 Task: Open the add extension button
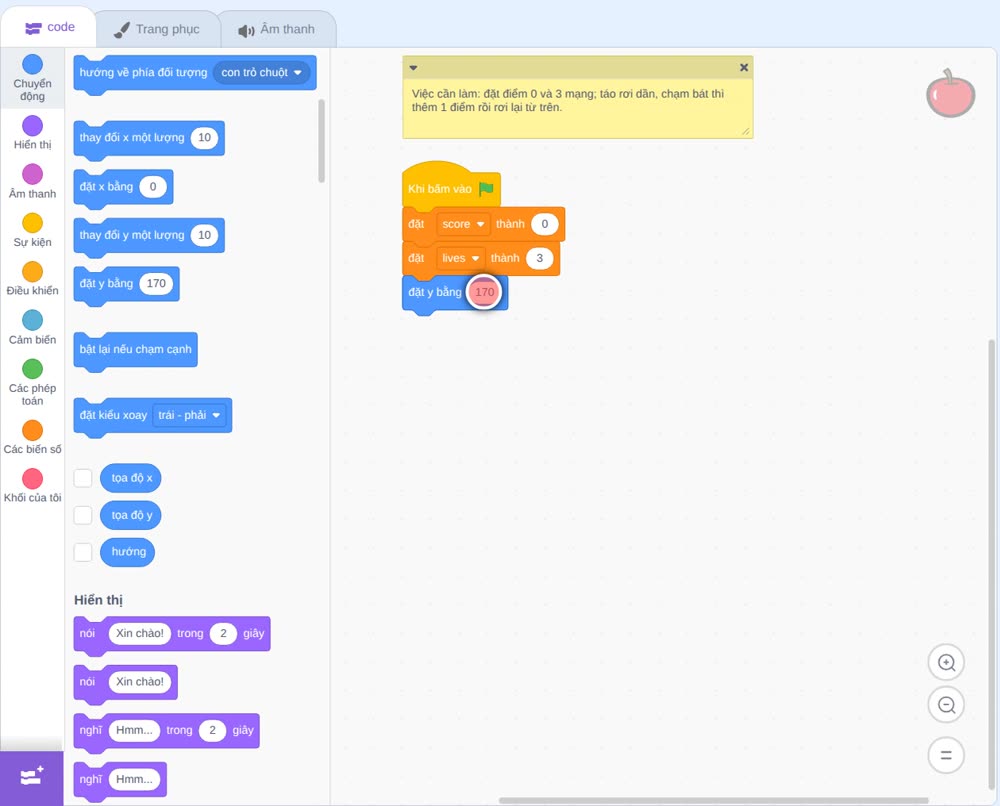click(32, 777)
